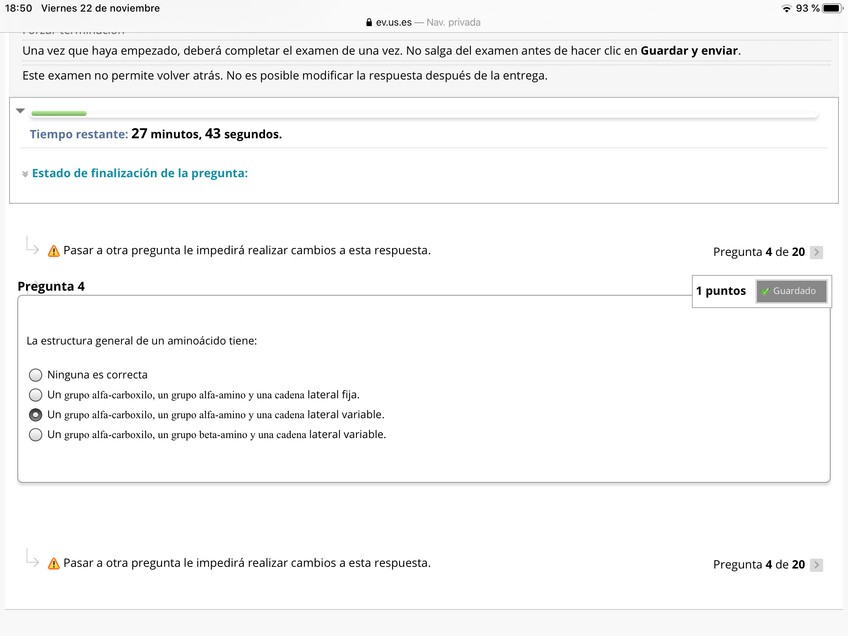Tap the padlock icon in address bar
Image resolution: width=848 pixels, height=636 pixels.
pos(370,22)
